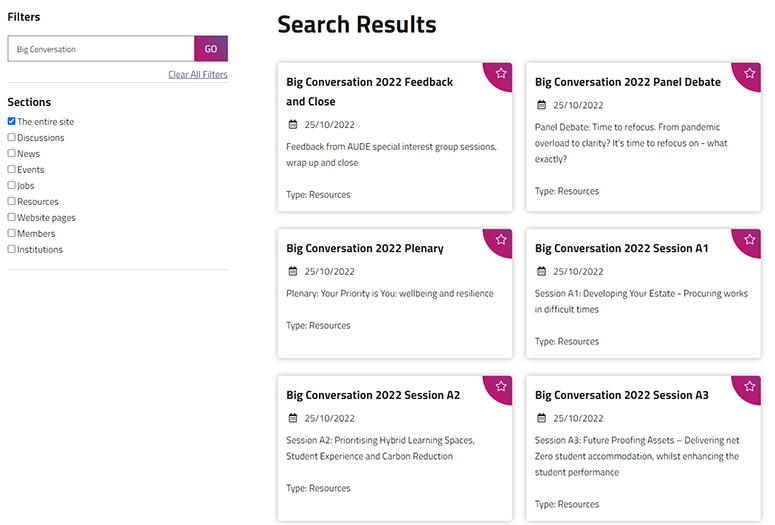Bookmark Session A1 with the star icon

pos(750,239)
